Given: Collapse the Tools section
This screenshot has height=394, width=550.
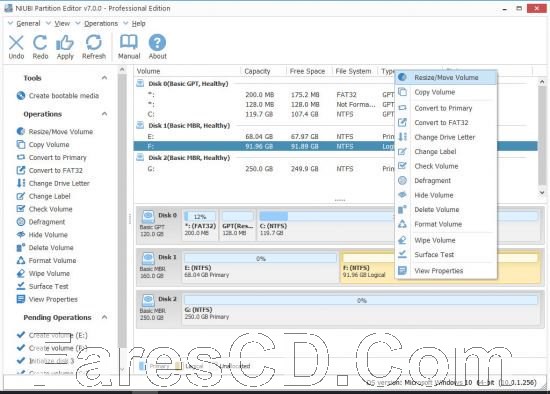Looking at the screenshot, I should (104, 78).
